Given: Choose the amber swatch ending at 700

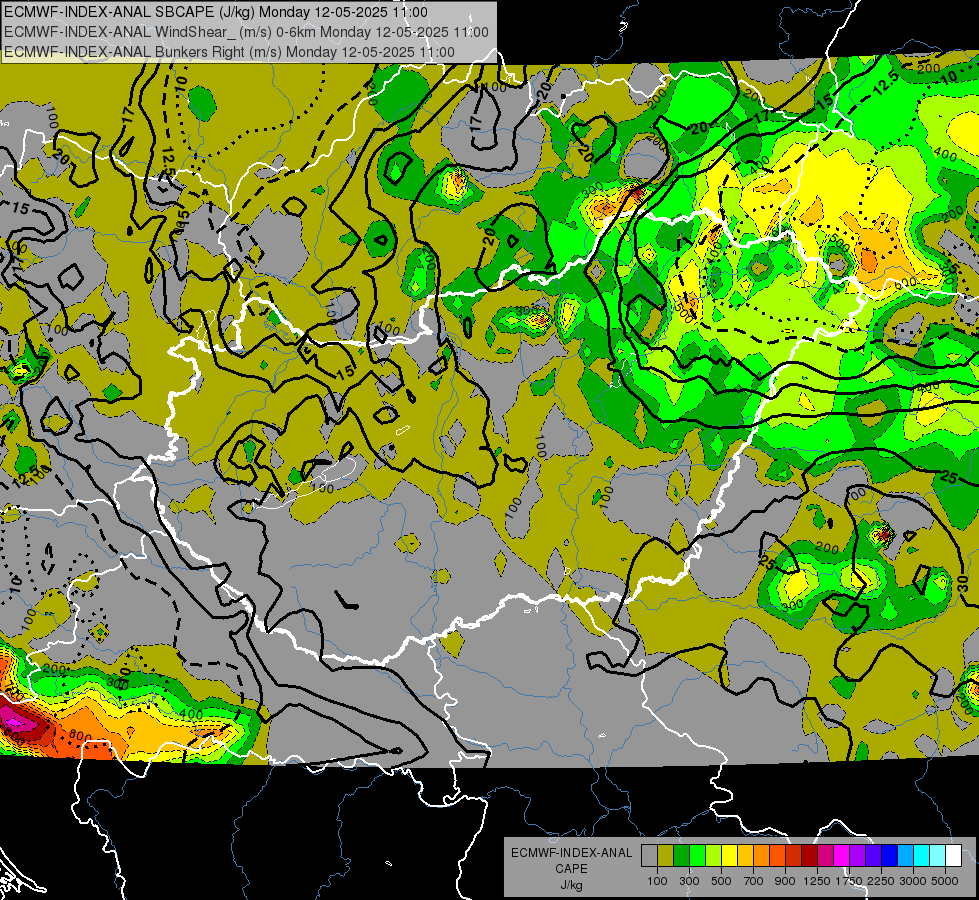Looking at the screenshot, I should (745, 856).
